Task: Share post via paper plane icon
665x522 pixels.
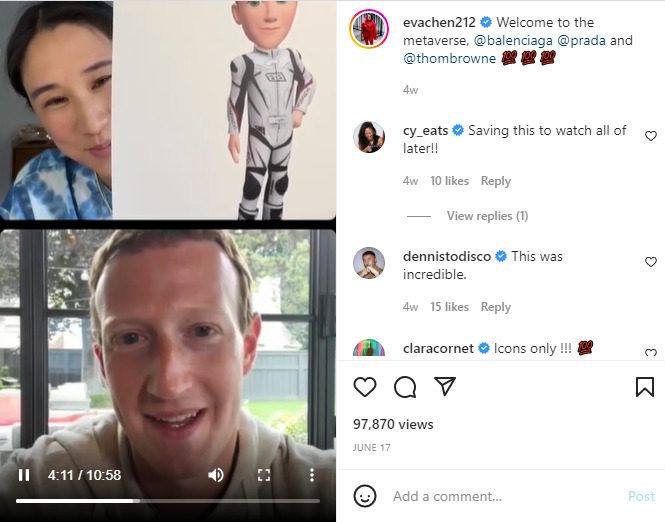Action: tap(445, 386)
